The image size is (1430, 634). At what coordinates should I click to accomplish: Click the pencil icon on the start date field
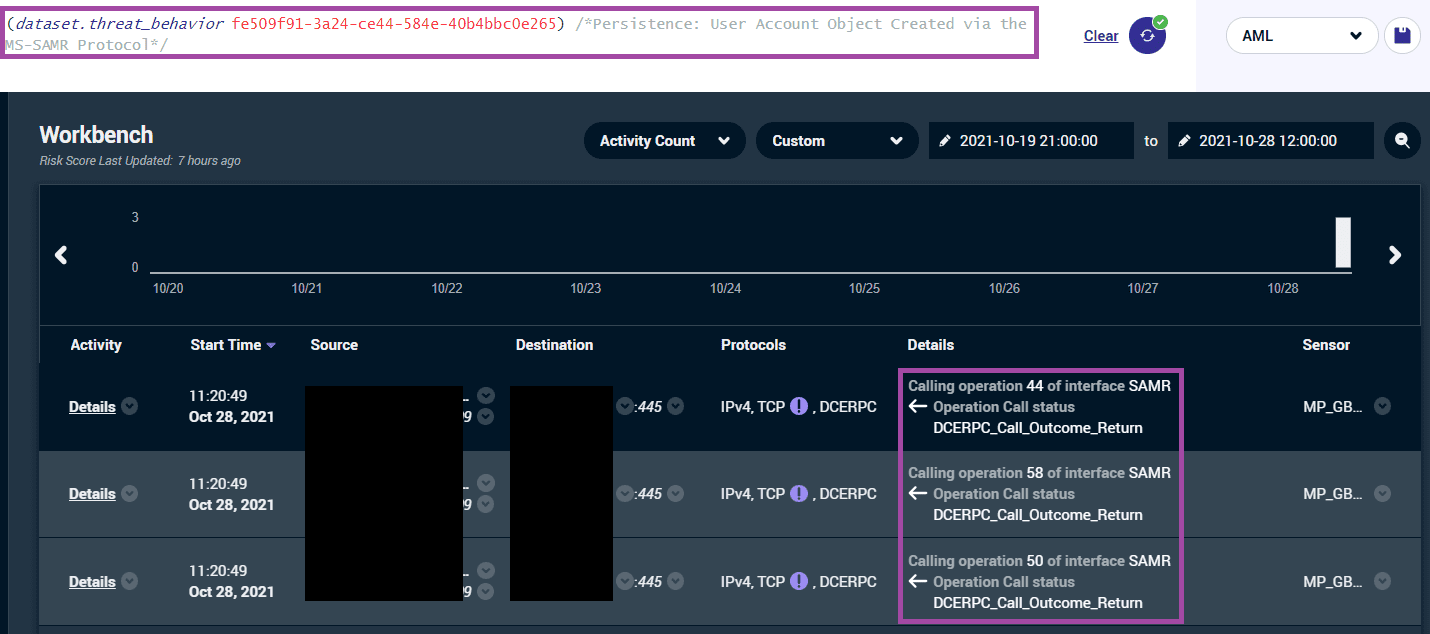[946, 140]
